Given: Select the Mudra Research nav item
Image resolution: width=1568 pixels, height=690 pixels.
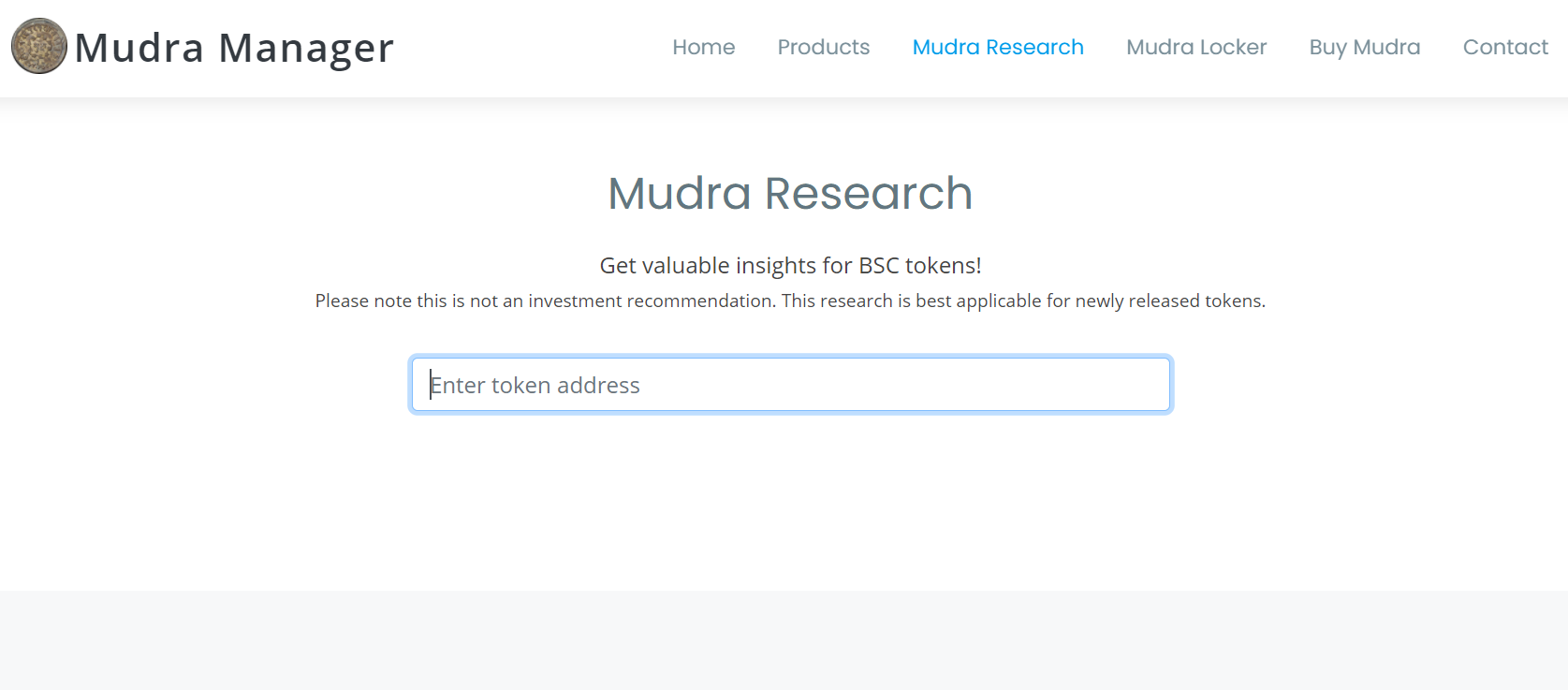Looking at the screenshot, I should pyautogui.click(x=998, y=47).
